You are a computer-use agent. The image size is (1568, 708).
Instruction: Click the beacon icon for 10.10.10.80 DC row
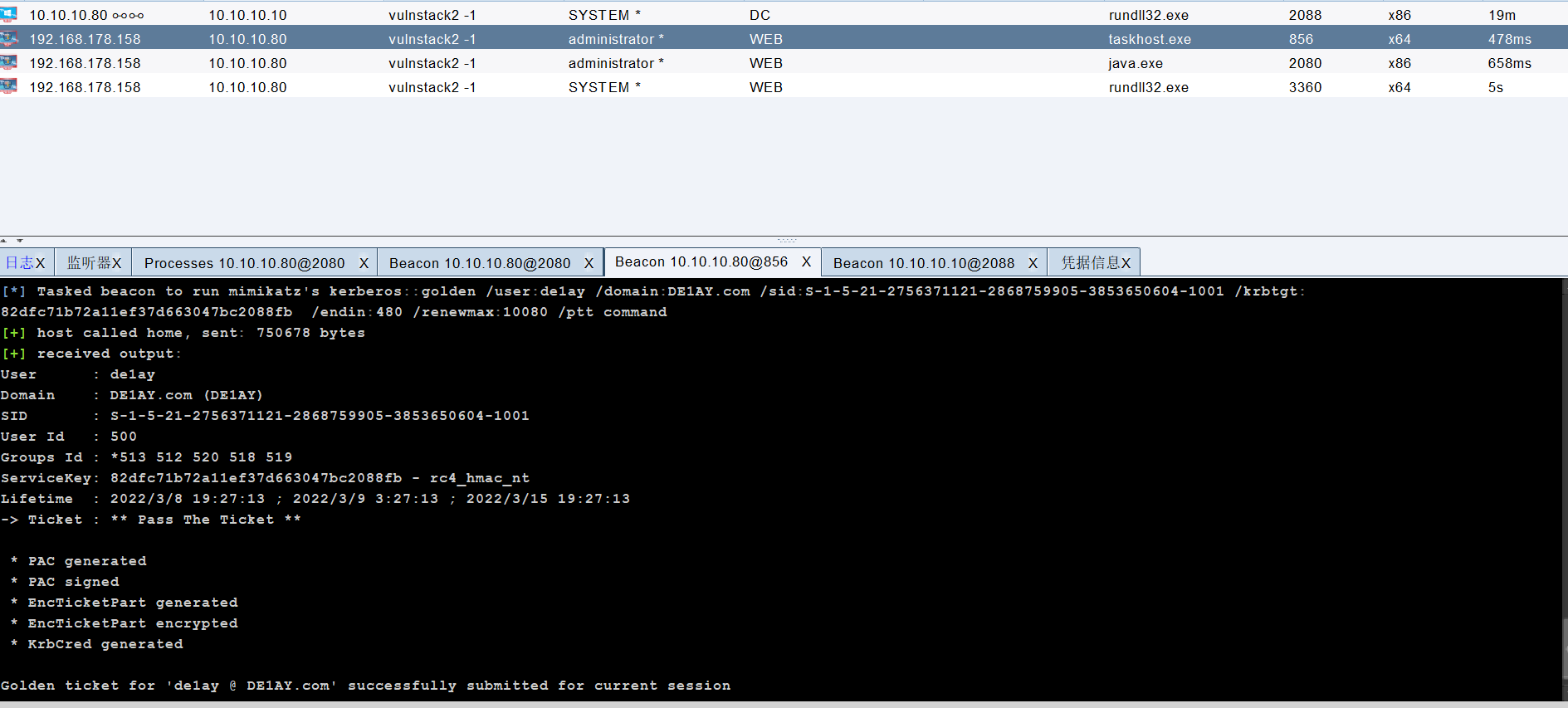click(x=9, y=14)
